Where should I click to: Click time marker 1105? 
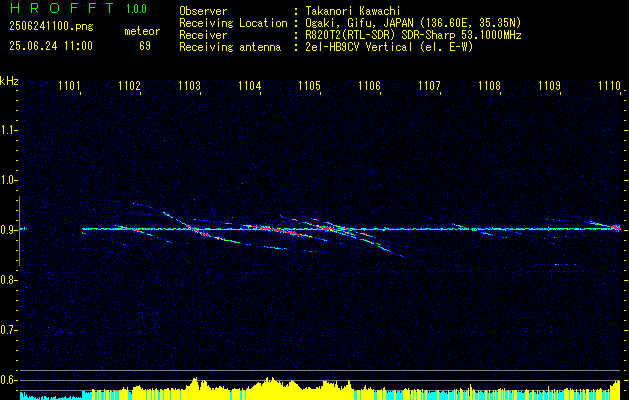310,85
